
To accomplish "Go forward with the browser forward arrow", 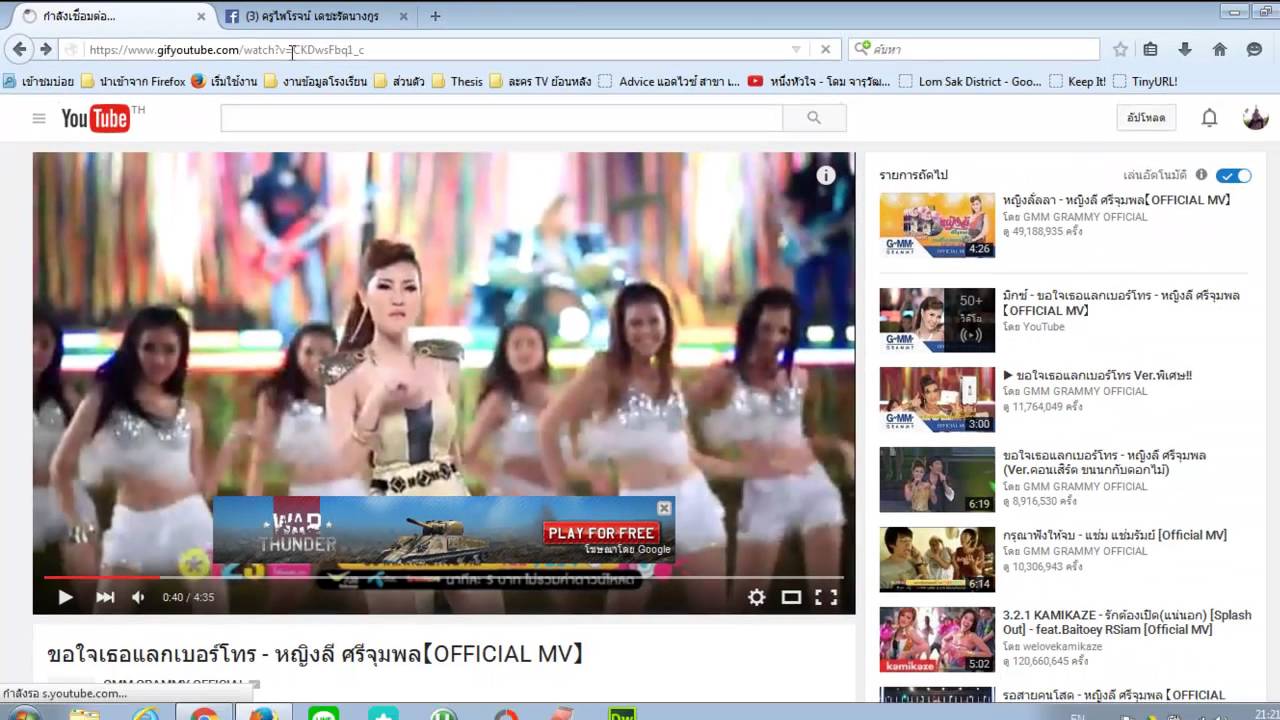I will coord(45,49).
